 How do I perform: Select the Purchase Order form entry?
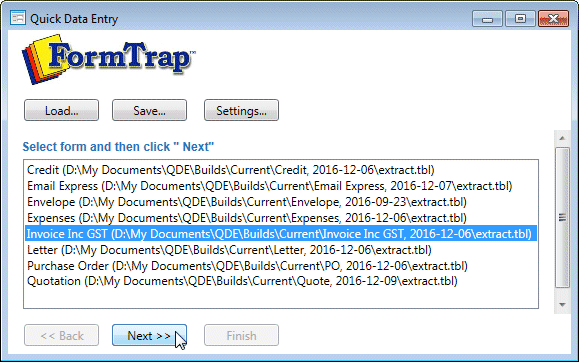click(x=281, y=266)
